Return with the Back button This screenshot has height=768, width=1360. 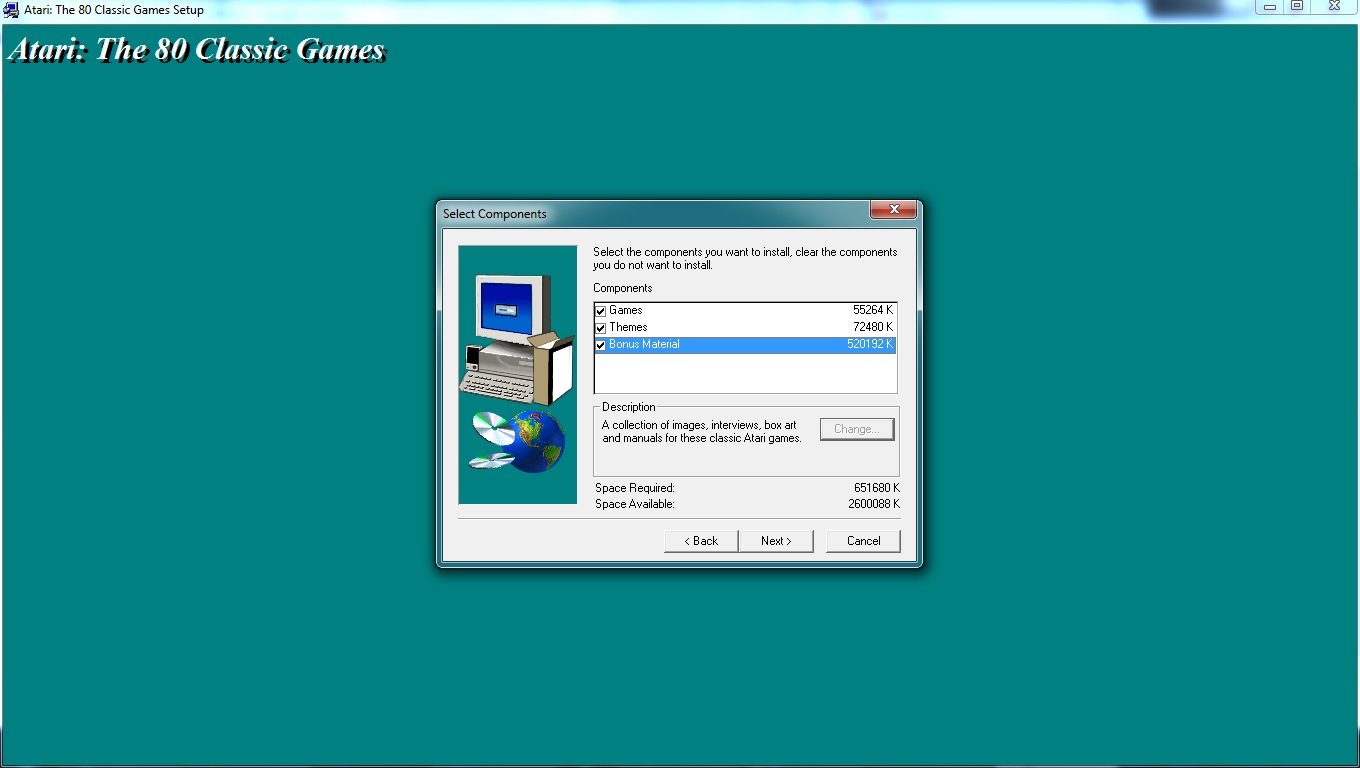coord(701,541)
